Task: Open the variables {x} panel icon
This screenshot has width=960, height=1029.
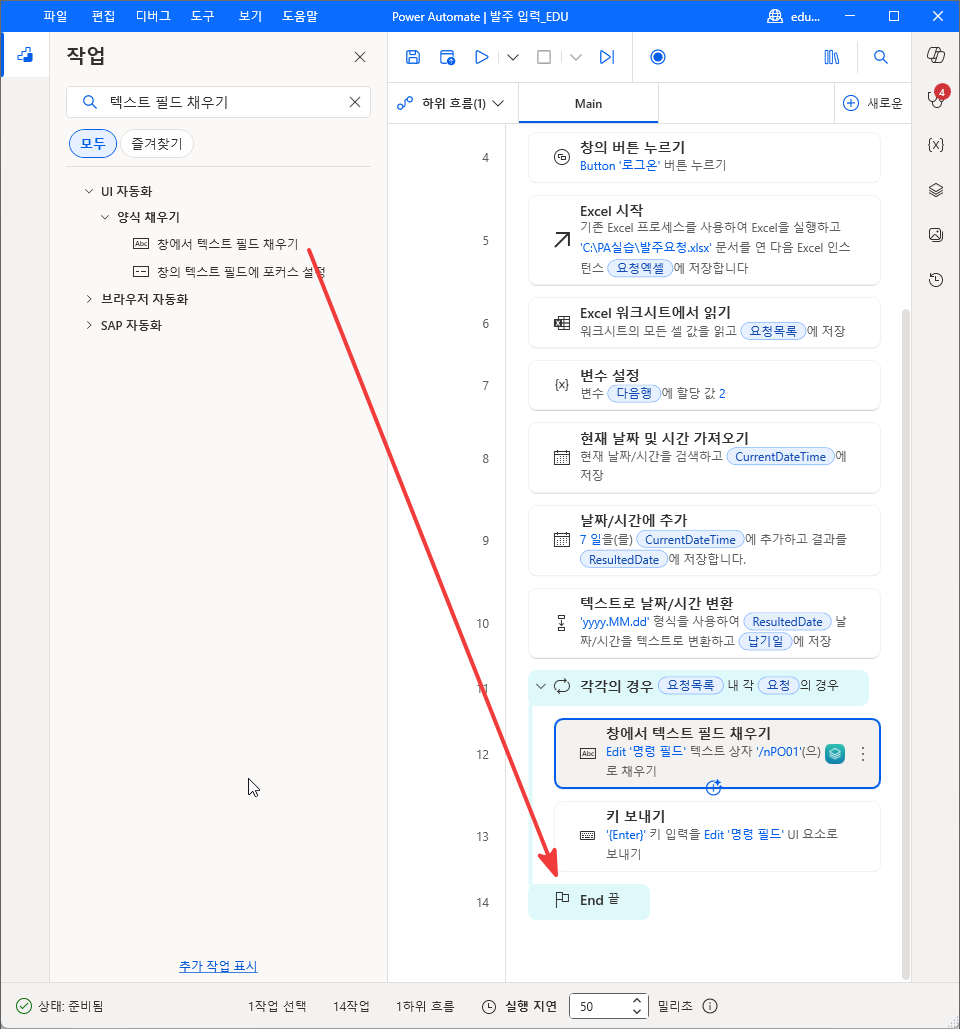Action: tap(936, 145)
